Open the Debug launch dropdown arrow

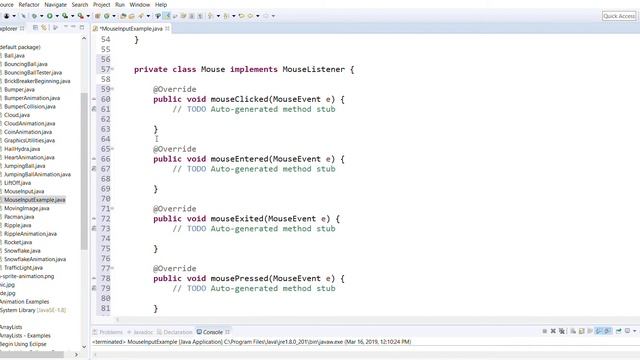41,16
